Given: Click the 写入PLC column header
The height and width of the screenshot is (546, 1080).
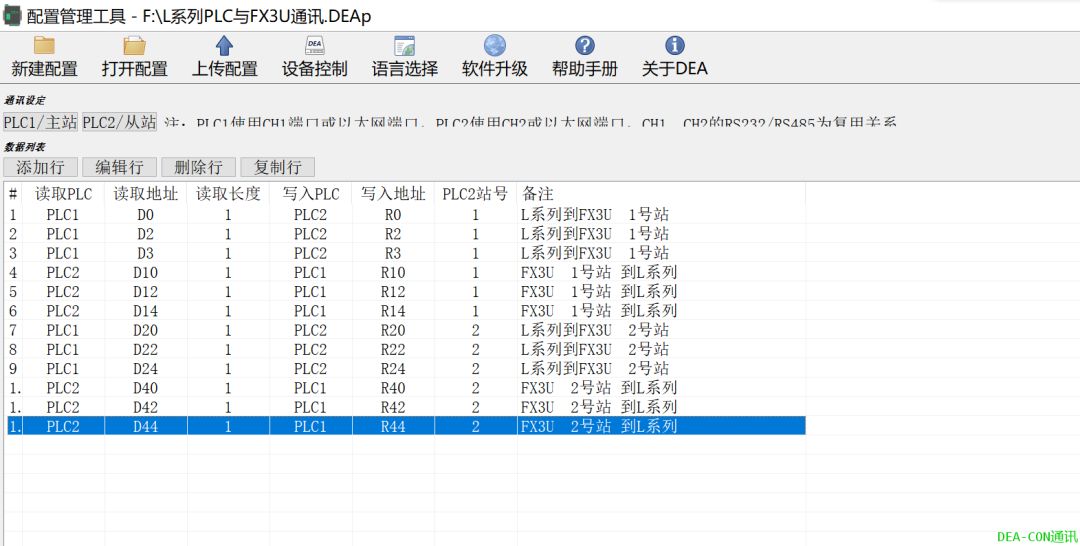Looking at the screenshot, I should tap(311, 194).
